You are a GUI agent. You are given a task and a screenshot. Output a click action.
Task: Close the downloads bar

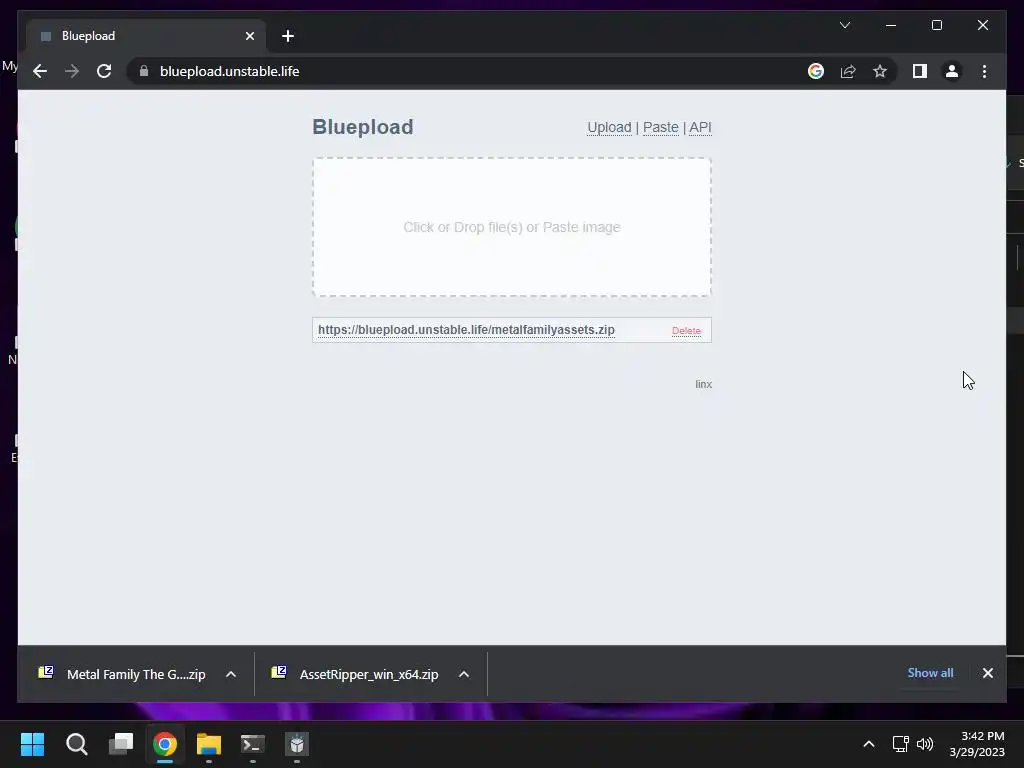(x=987, y=673)
